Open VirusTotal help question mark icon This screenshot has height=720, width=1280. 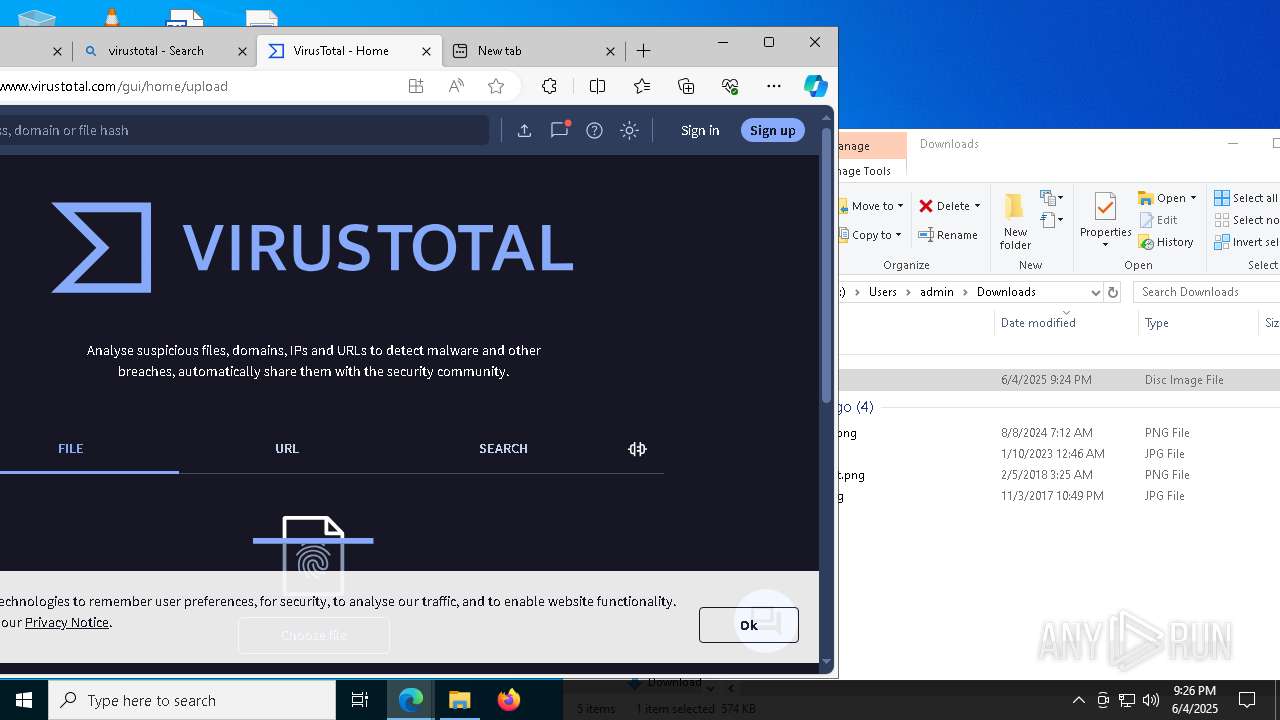[x=594, y=130]
